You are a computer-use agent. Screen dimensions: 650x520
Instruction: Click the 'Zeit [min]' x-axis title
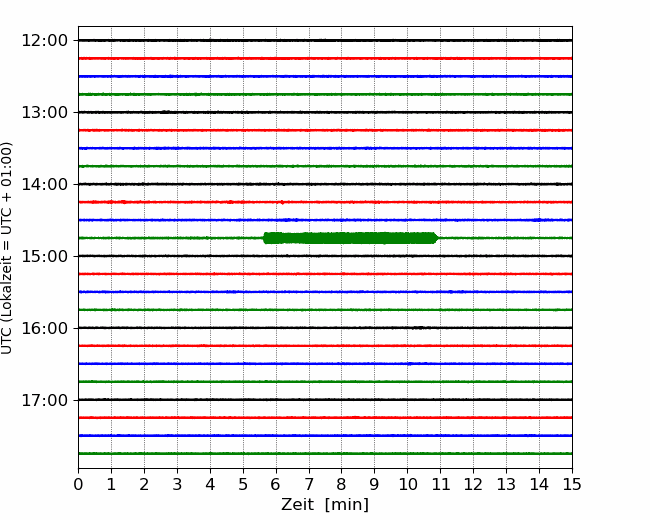point(325,505)
